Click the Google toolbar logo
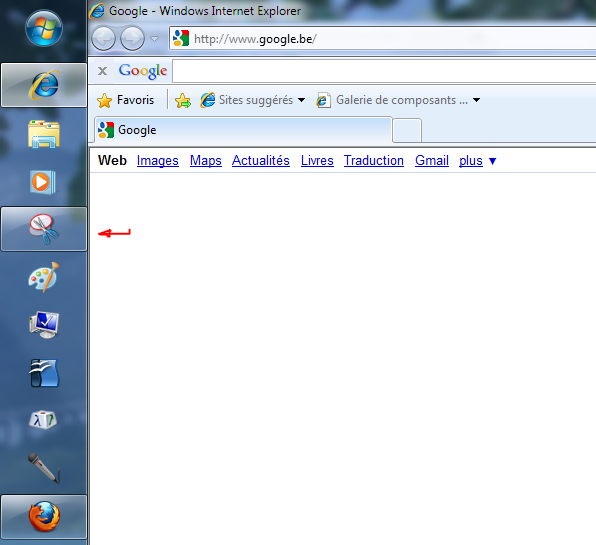 pyautogui.click(x=143, y=71)
